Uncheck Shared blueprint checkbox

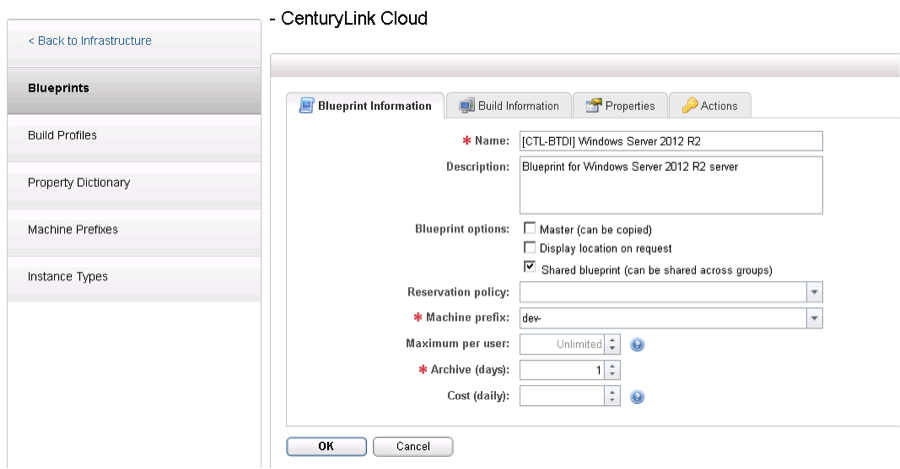coord(529,267)
